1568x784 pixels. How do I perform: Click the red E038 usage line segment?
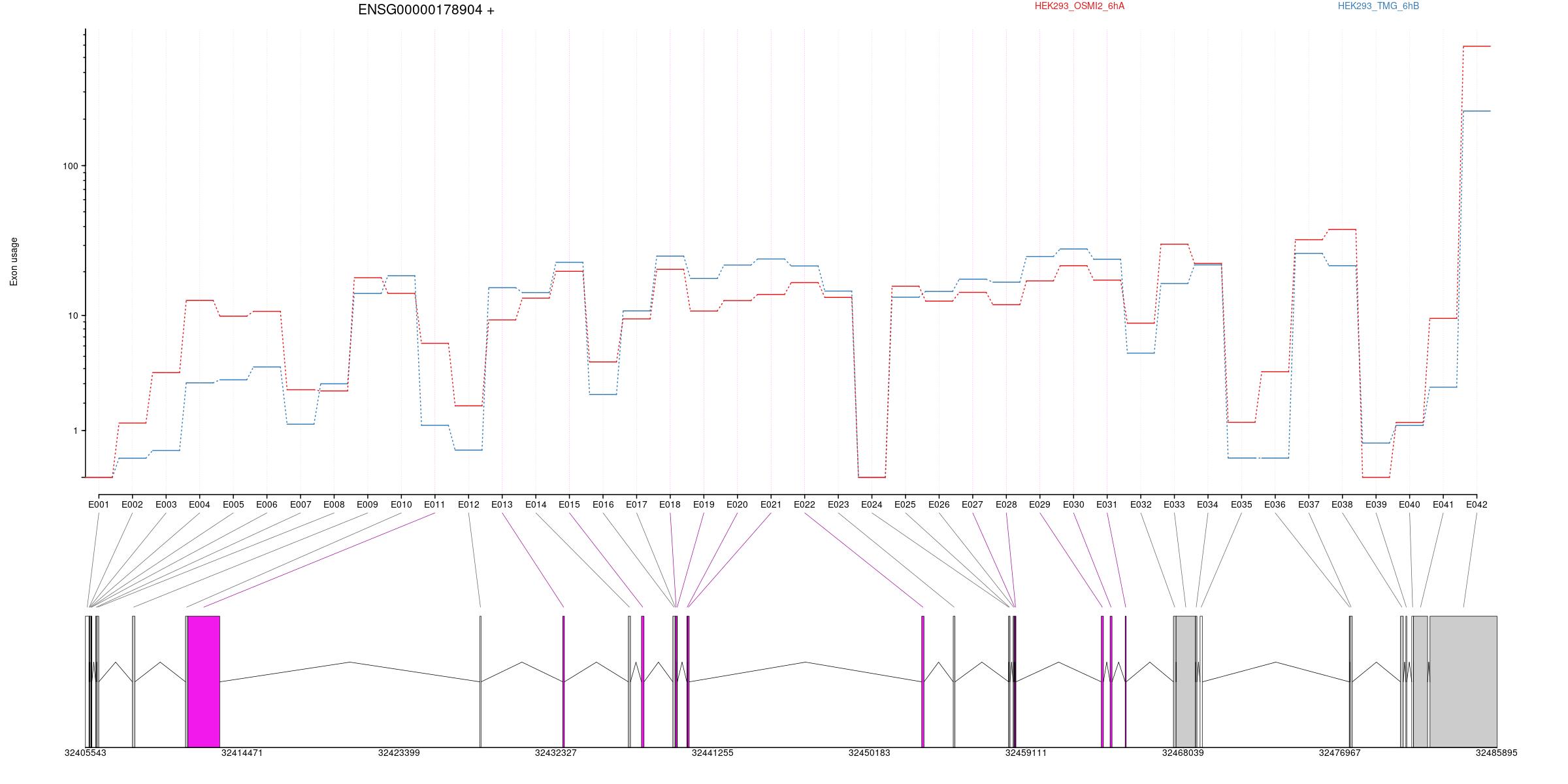coord(1342,229)
